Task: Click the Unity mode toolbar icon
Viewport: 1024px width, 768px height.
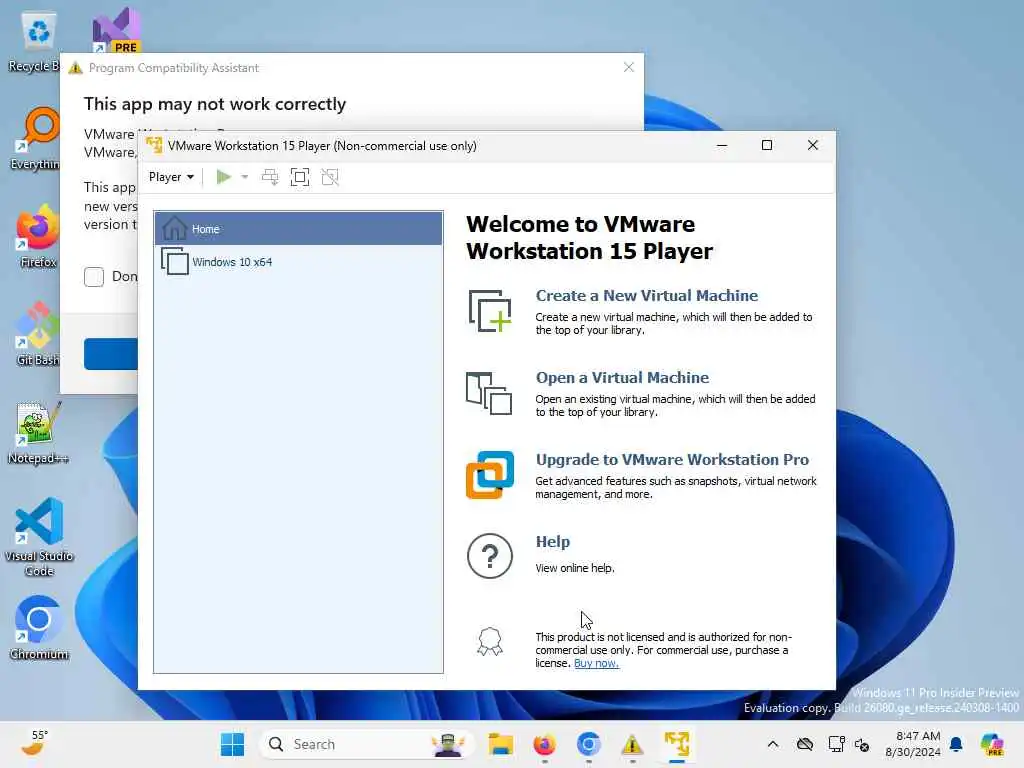Action: (x=330, y=177)
